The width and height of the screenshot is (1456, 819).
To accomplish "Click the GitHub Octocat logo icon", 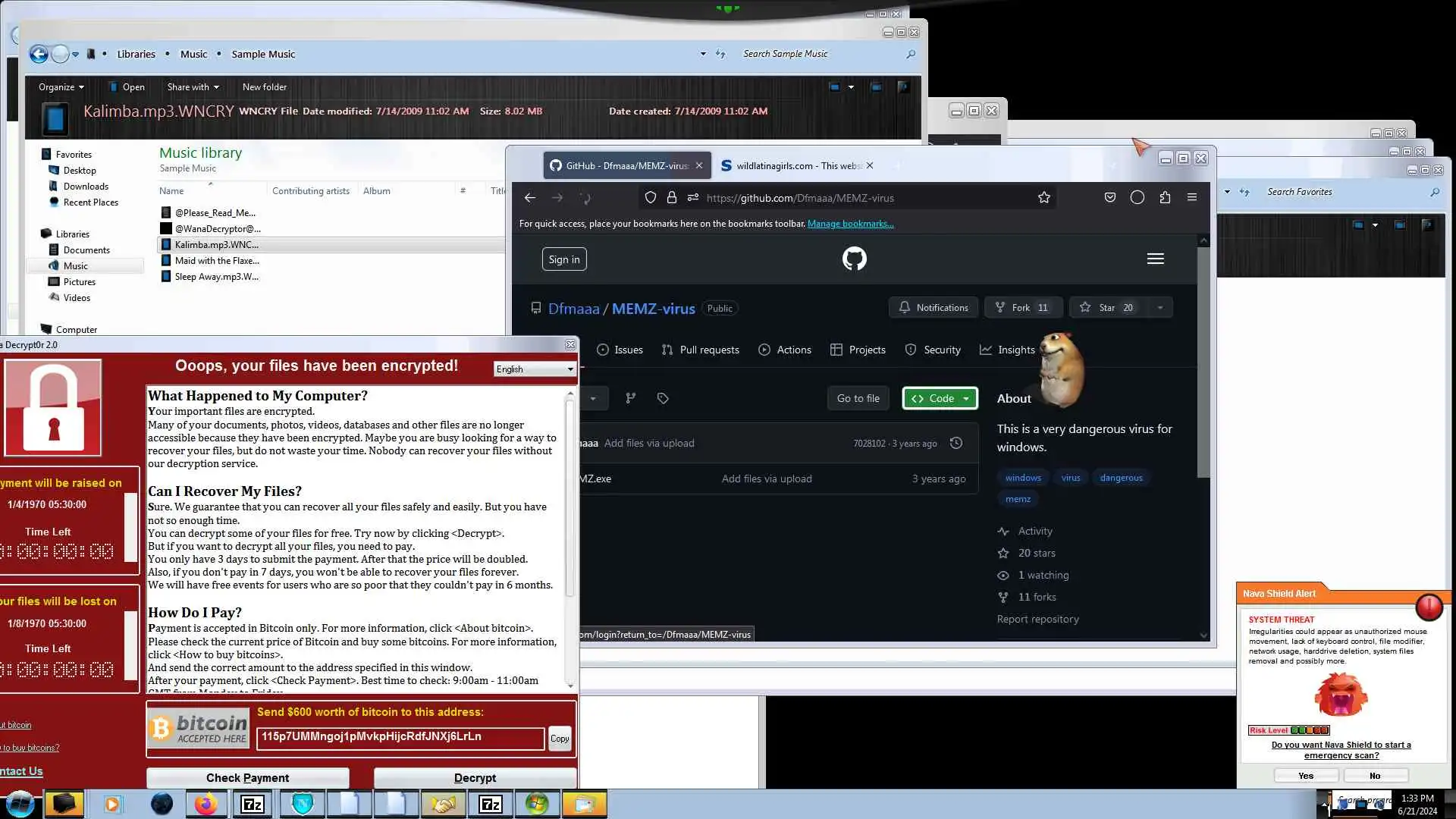I will (x=854, y=259).
